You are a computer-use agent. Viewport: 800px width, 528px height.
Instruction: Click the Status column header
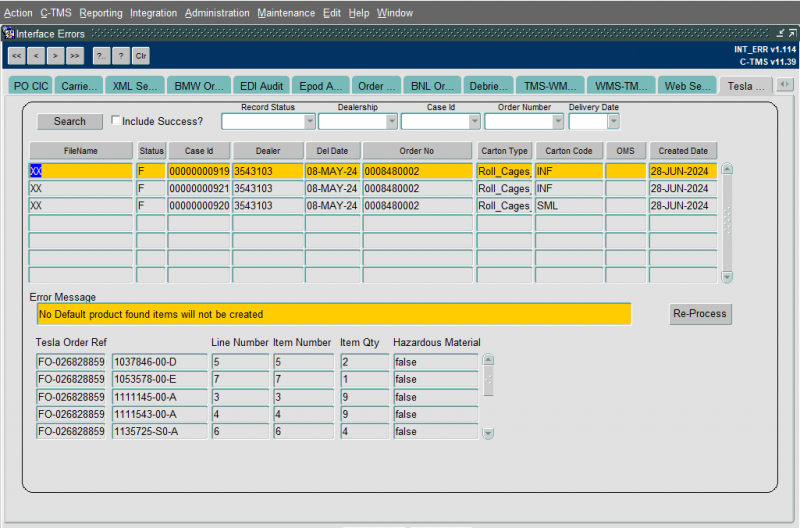point(151,151)
